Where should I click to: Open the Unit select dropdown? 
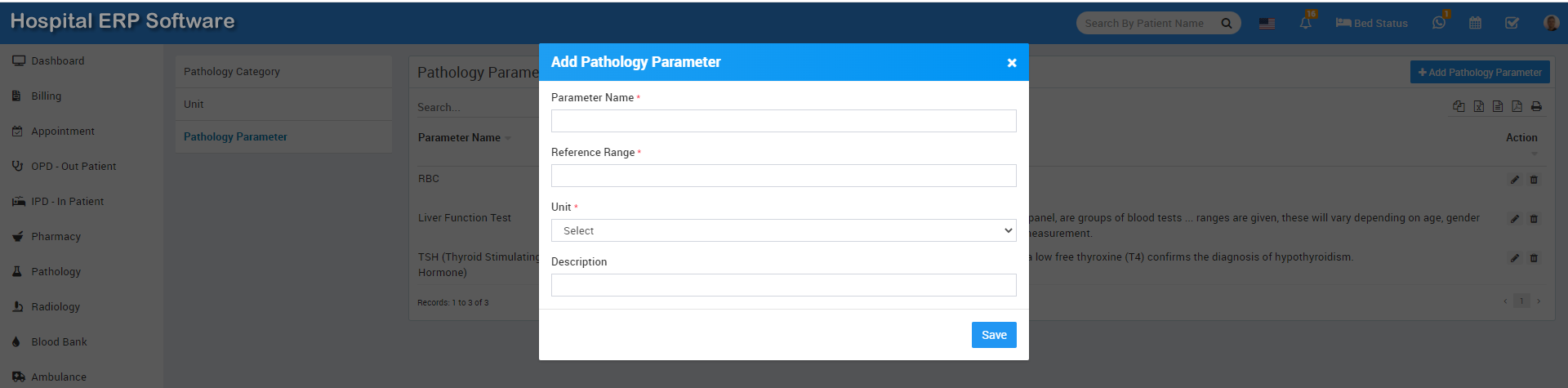783,230
